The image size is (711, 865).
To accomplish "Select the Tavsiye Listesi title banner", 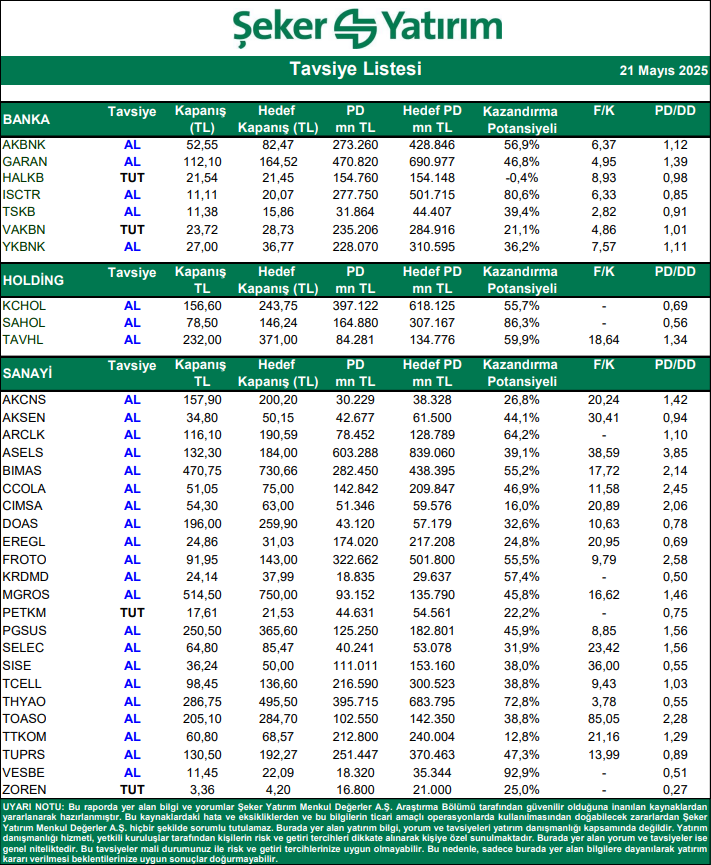I will pos(355,70).
